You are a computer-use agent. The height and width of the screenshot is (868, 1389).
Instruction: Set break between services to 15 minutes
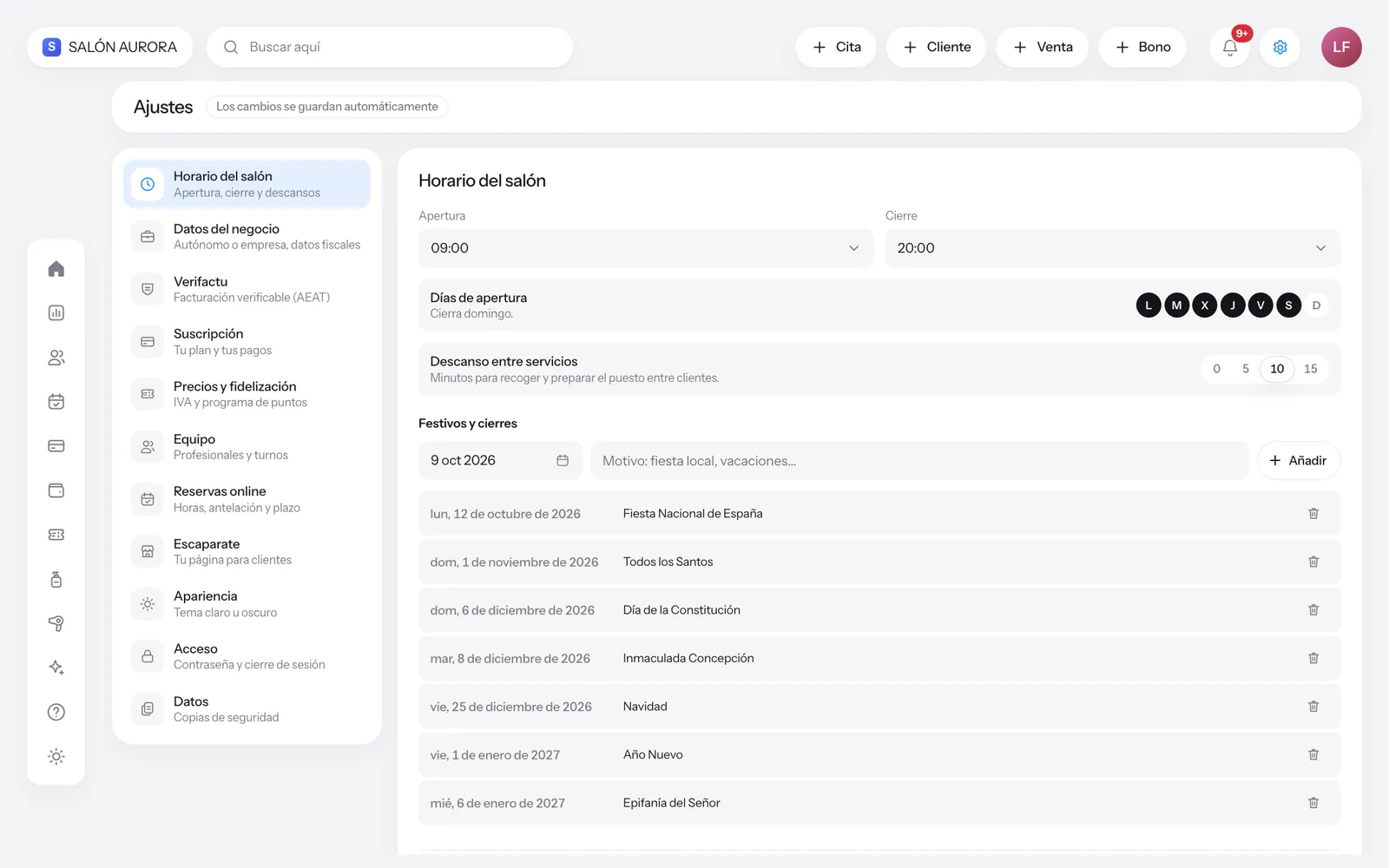[x=1310, y=369]
